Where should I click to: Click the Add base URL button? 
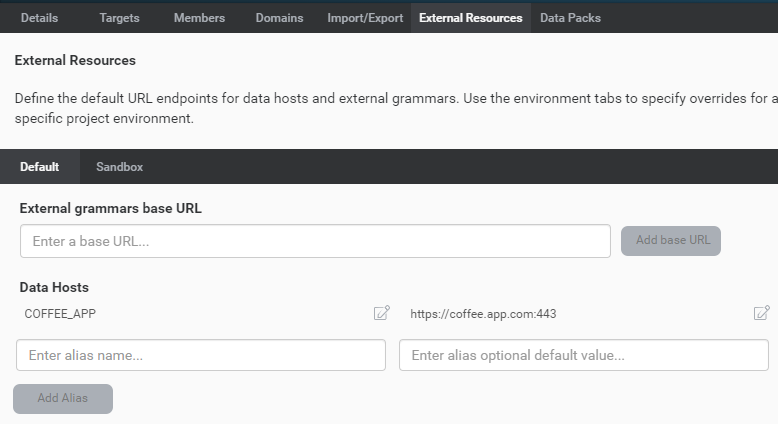671,240
